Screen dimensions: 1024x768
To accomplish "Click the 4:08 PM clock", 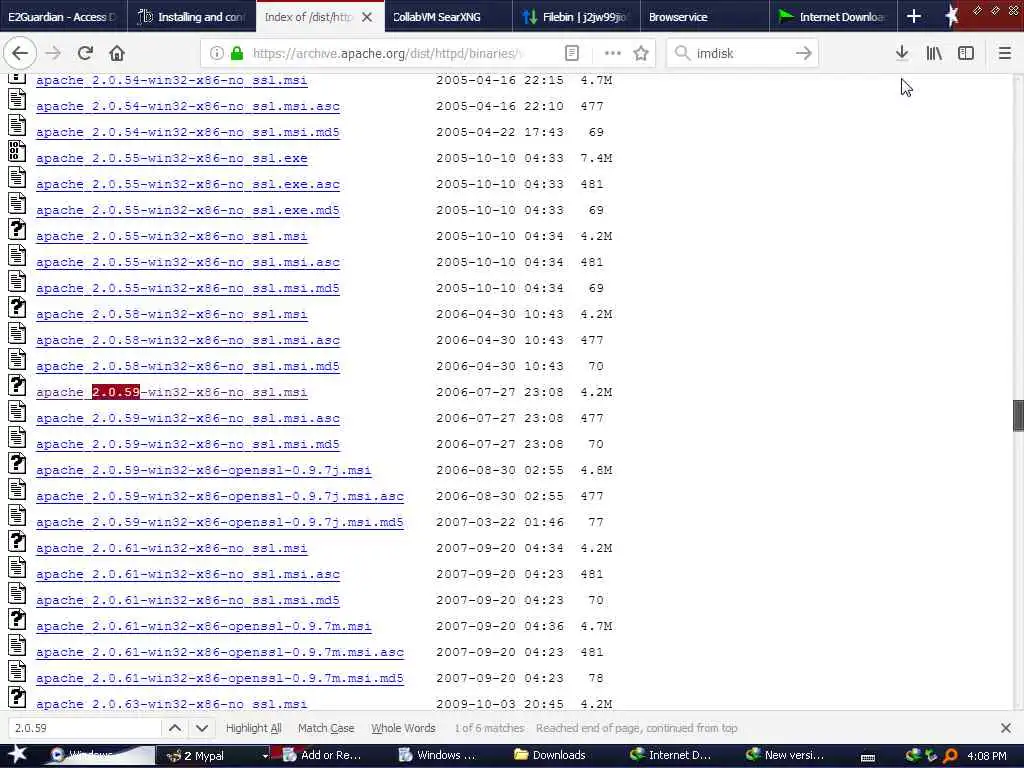I will pyautogui.click(x=987, y=756).
